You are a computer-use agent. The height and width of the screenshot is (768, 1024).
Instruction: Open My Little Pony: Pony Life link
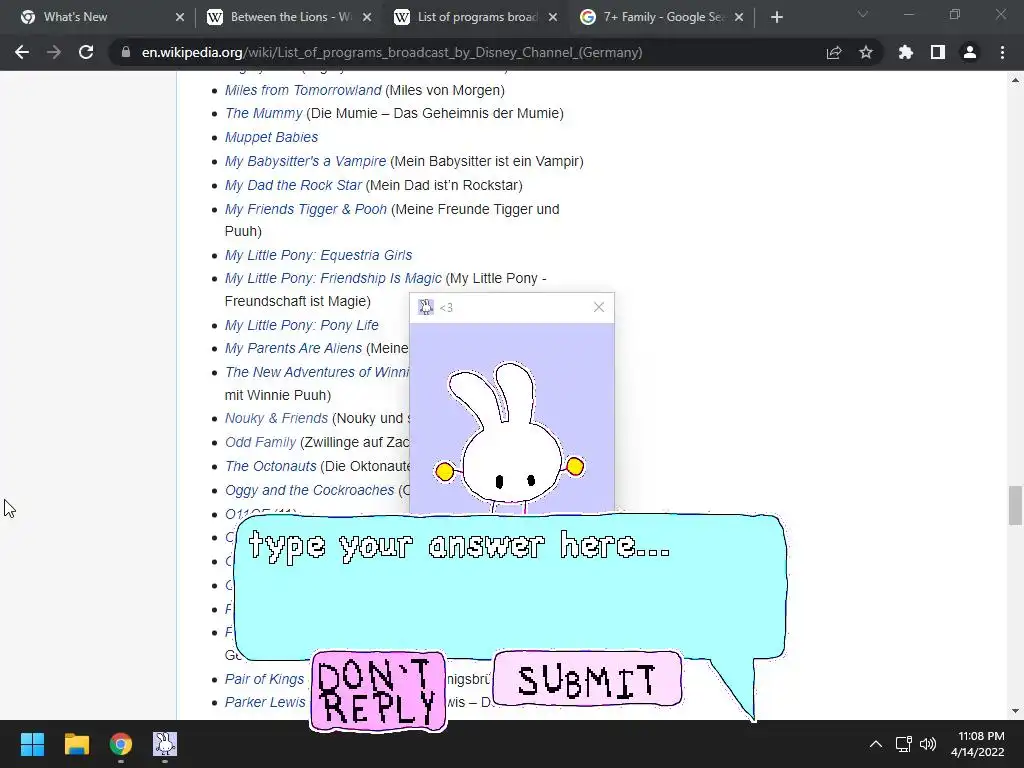(301, 325)
